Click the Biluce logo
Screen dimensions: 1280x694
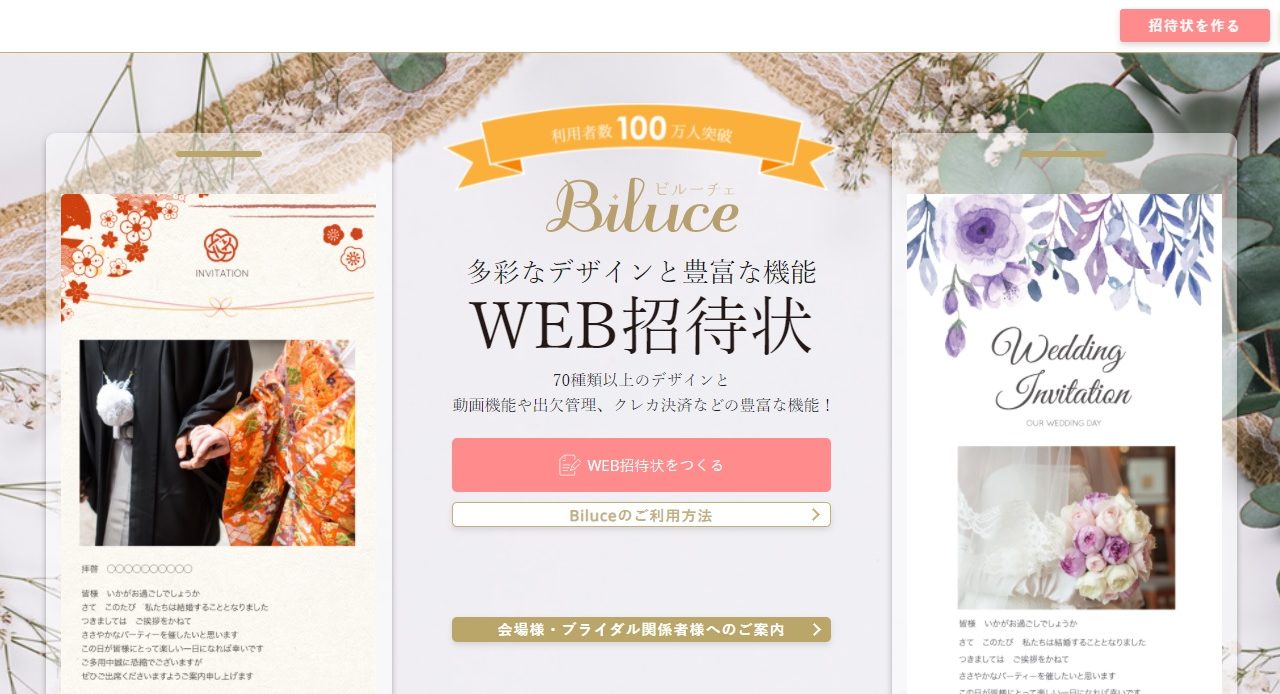[642, 205]
